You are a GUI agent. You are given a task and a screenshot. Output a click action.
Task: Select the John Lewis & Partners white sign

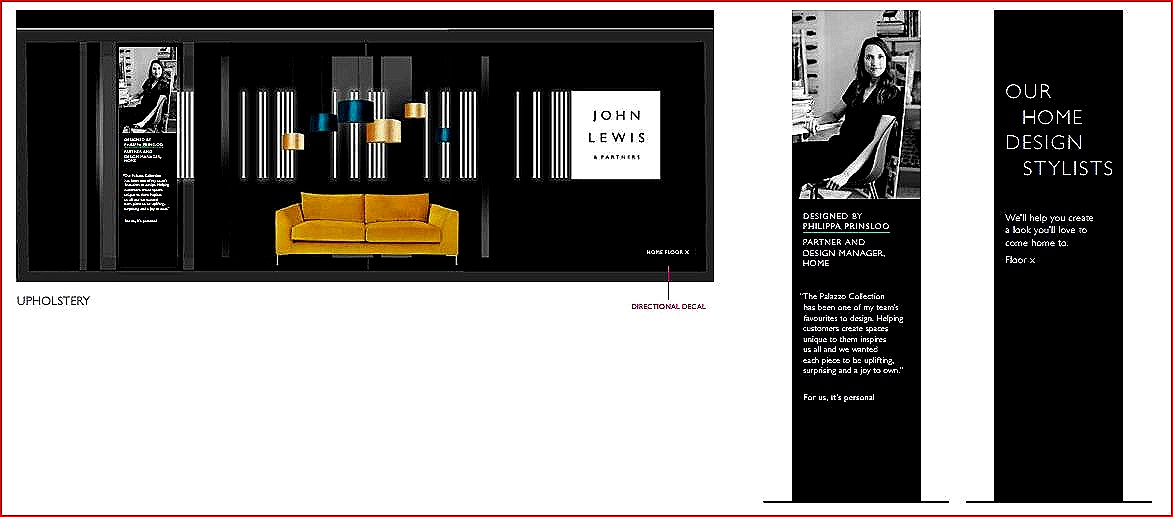616,135
